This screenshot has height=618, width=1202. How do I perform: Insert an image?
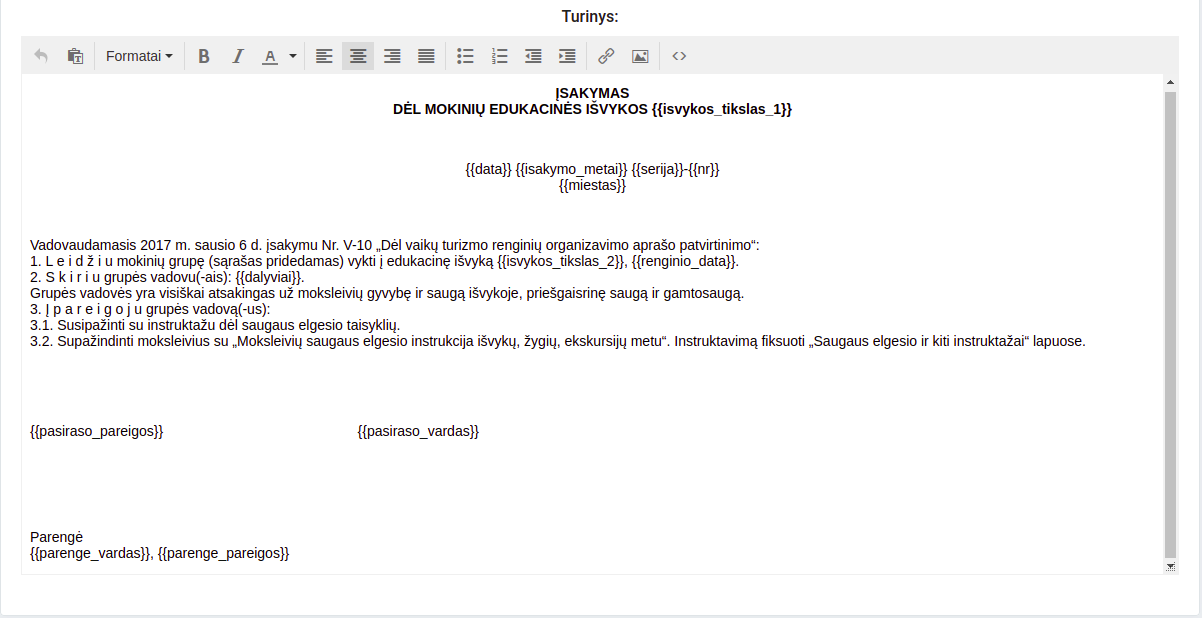(640, 56)
